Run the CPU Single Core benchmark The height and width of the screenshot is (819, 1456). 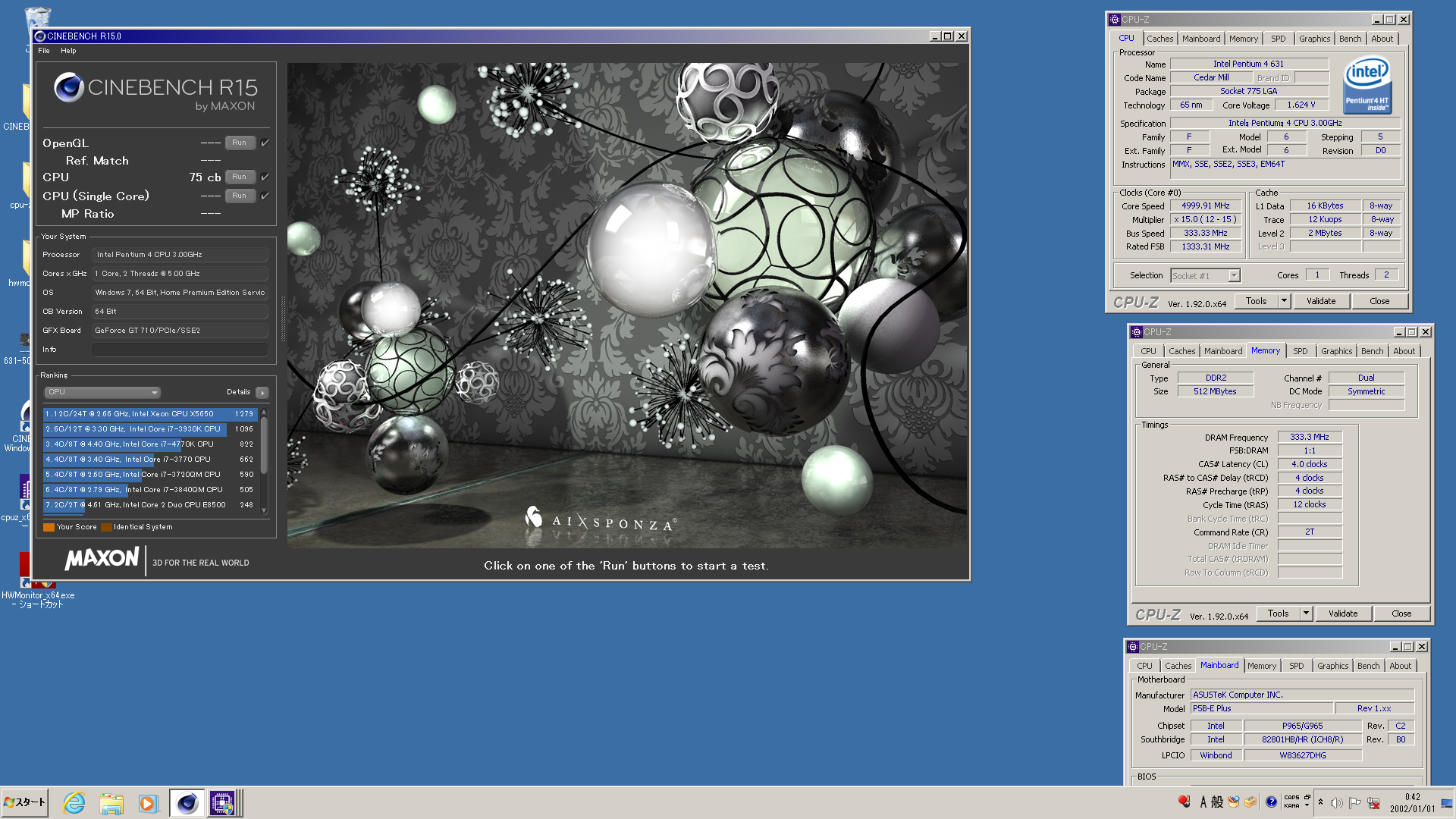240,196
